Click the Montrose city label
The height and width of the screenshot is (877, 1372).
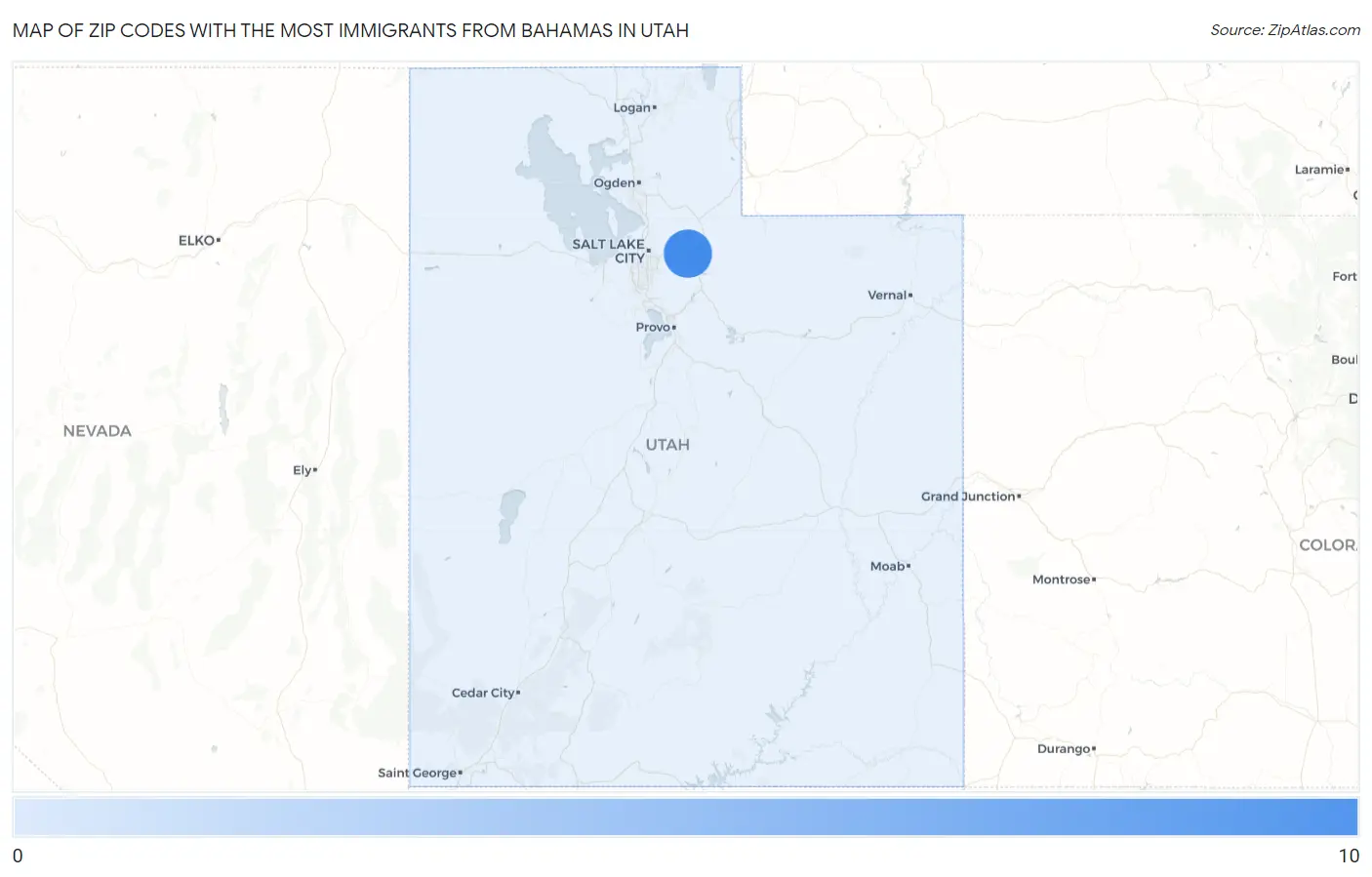(1062, 579)
